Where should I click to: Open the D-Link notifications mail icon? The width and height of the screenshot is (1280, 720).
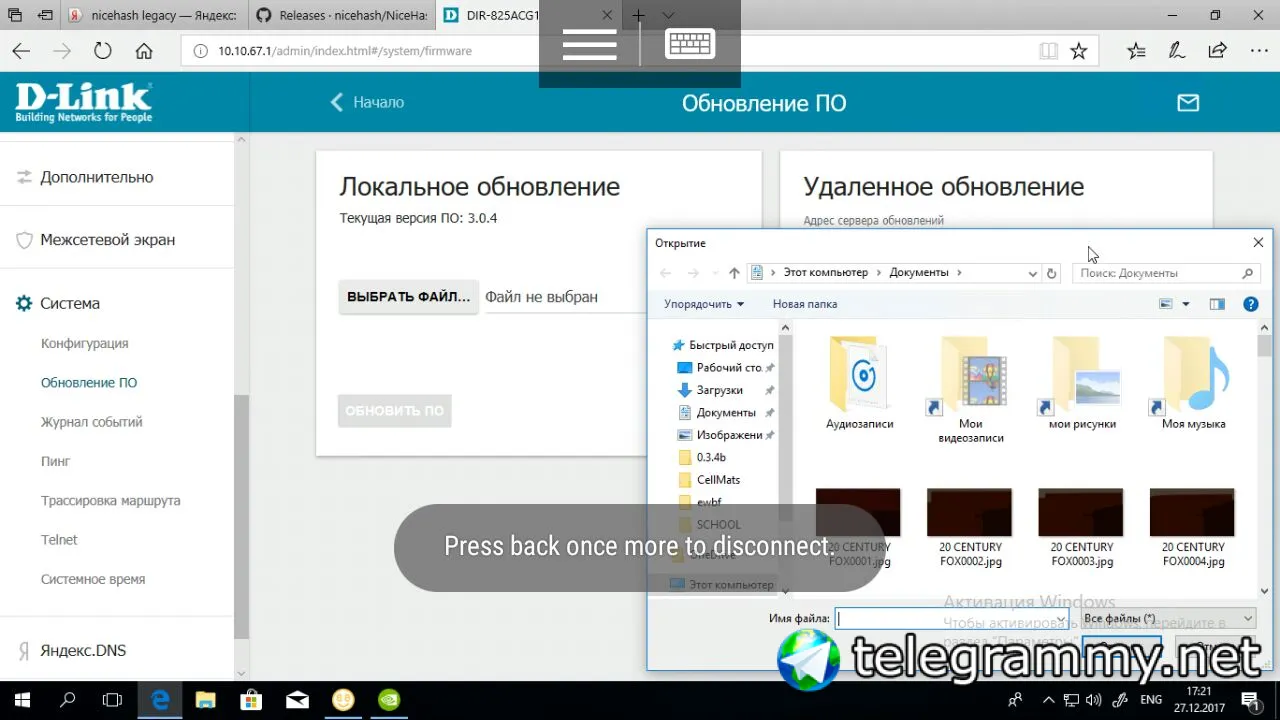click(1188, 102)
